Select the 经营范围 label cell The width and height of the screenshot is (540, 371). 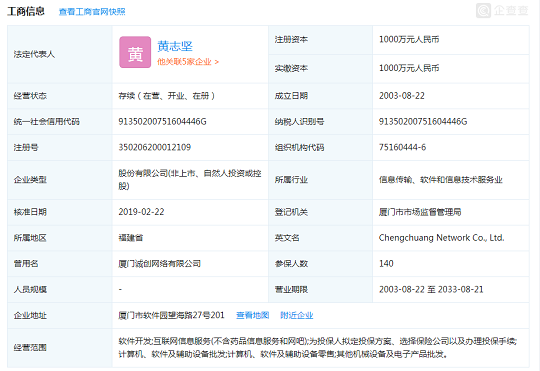[x=60, y=348]
